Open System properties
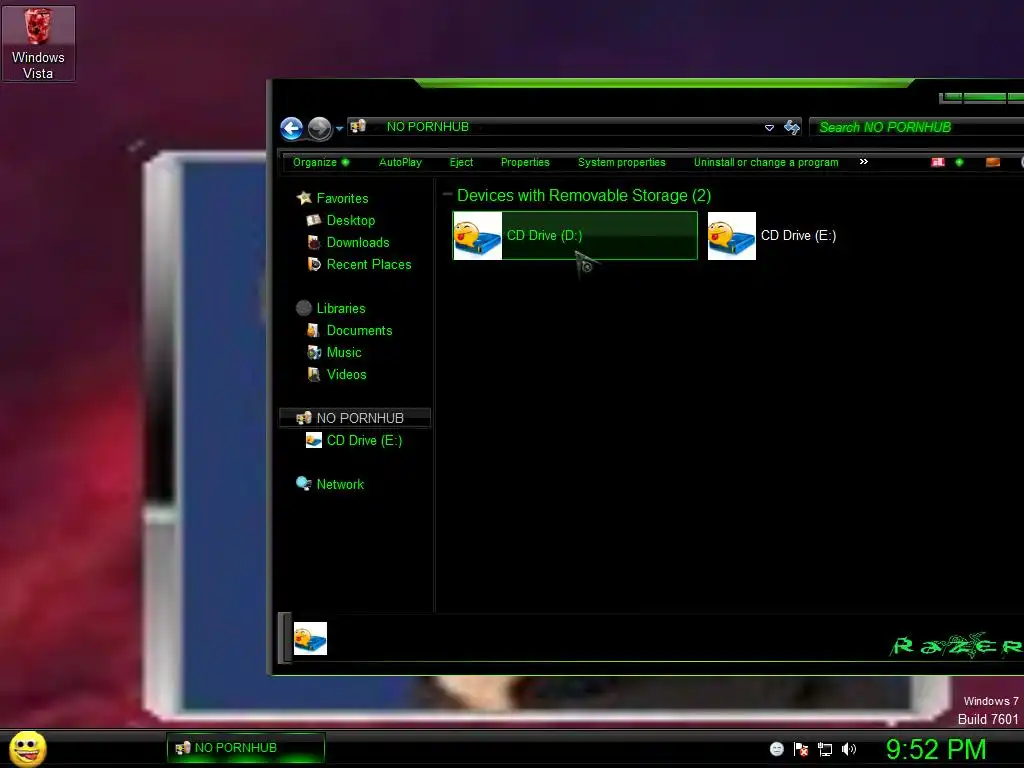1024x768 pixels. point(622,162)
